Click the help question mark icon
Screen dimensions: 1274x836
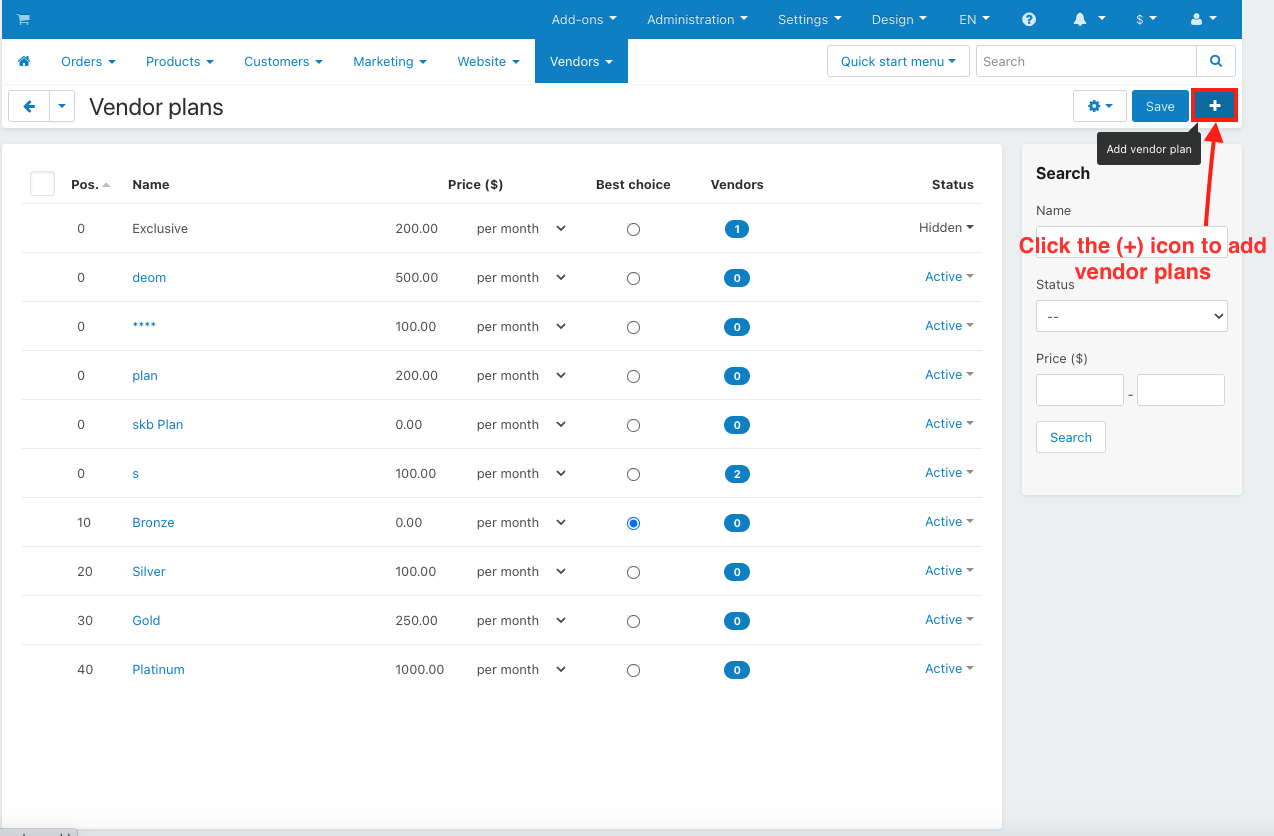coord(1029,20)
